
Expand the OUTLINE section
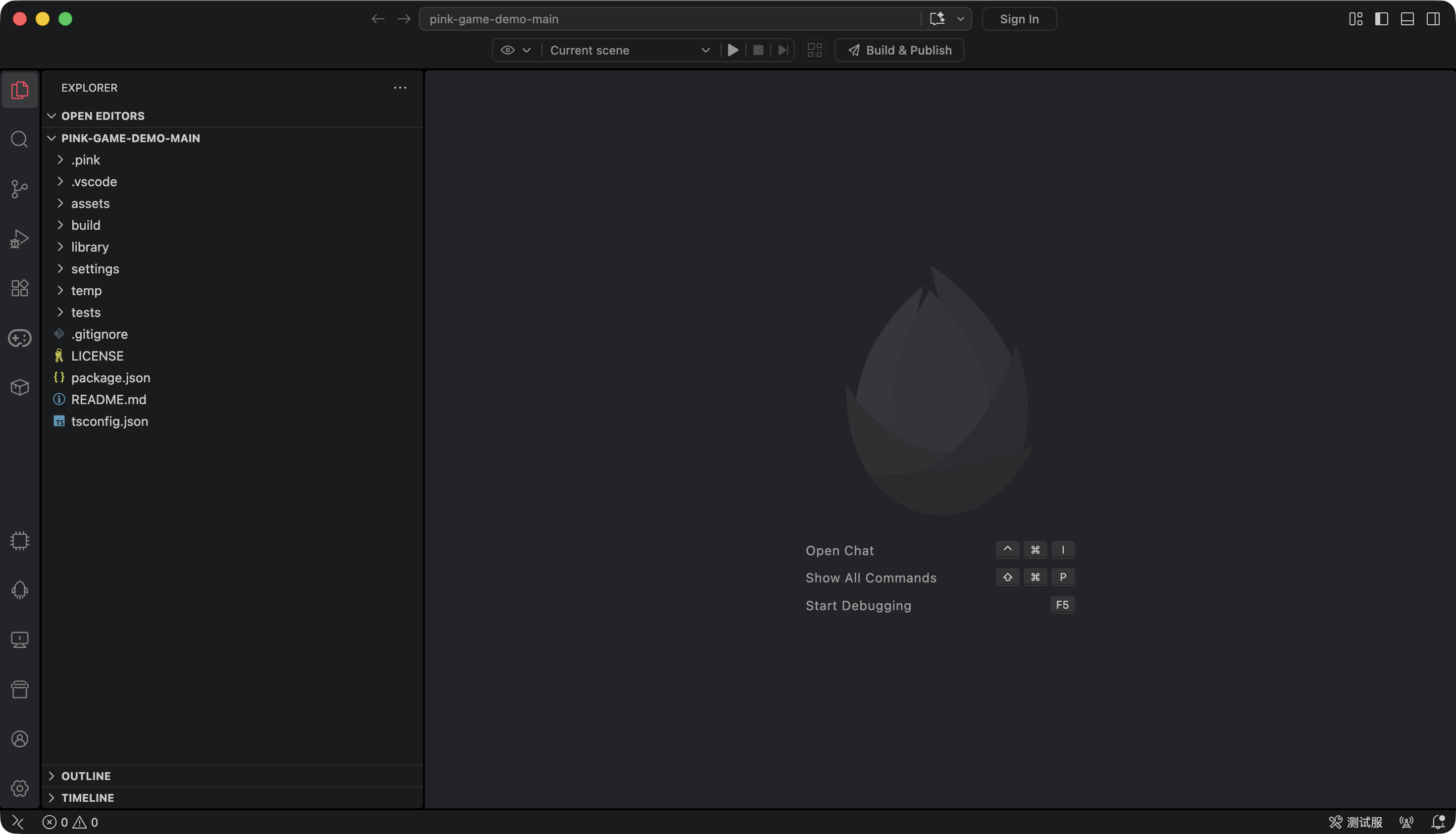coord(233,776)
